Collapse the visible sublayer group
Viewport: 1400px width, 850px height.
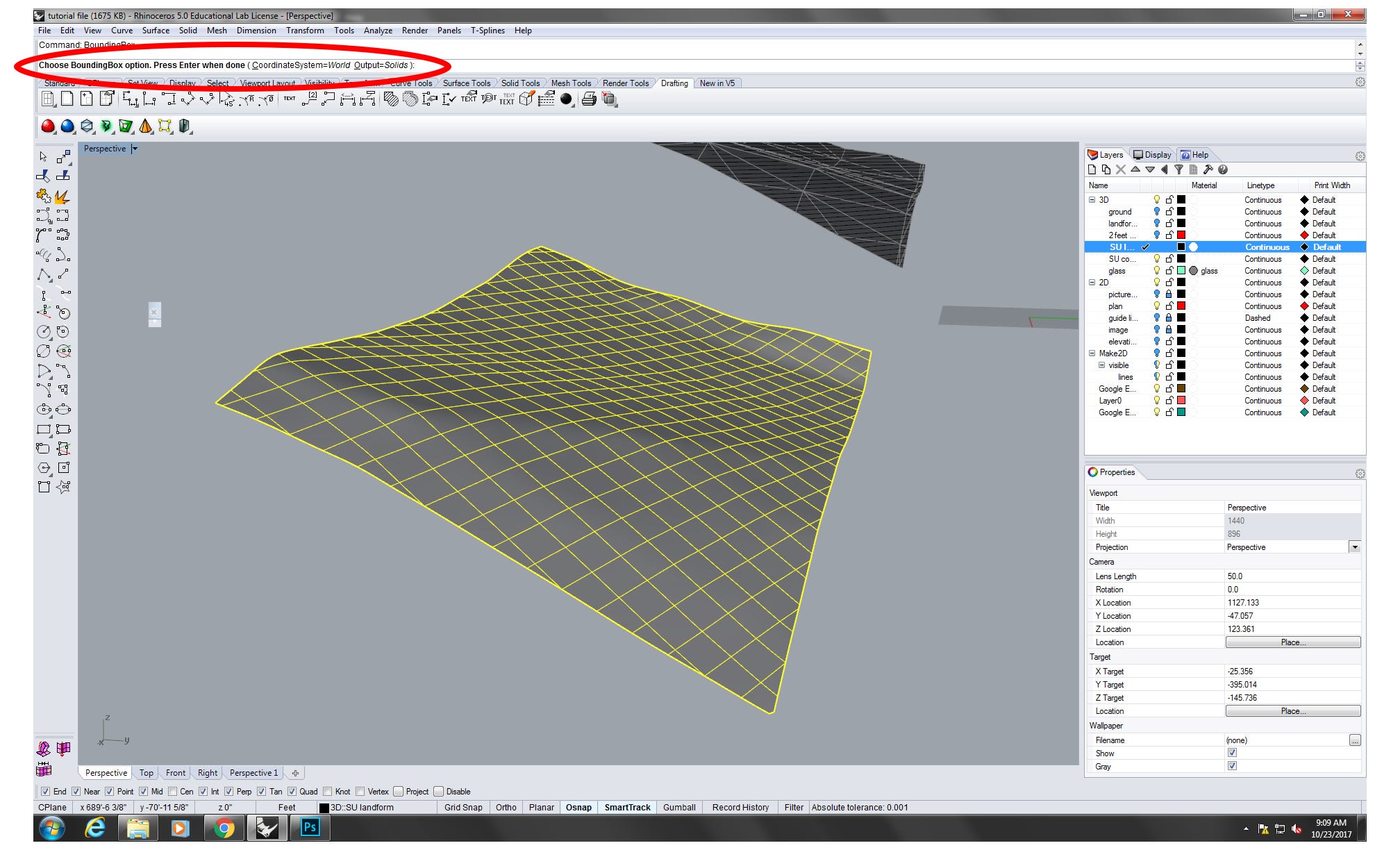[x=1101, y=365]
